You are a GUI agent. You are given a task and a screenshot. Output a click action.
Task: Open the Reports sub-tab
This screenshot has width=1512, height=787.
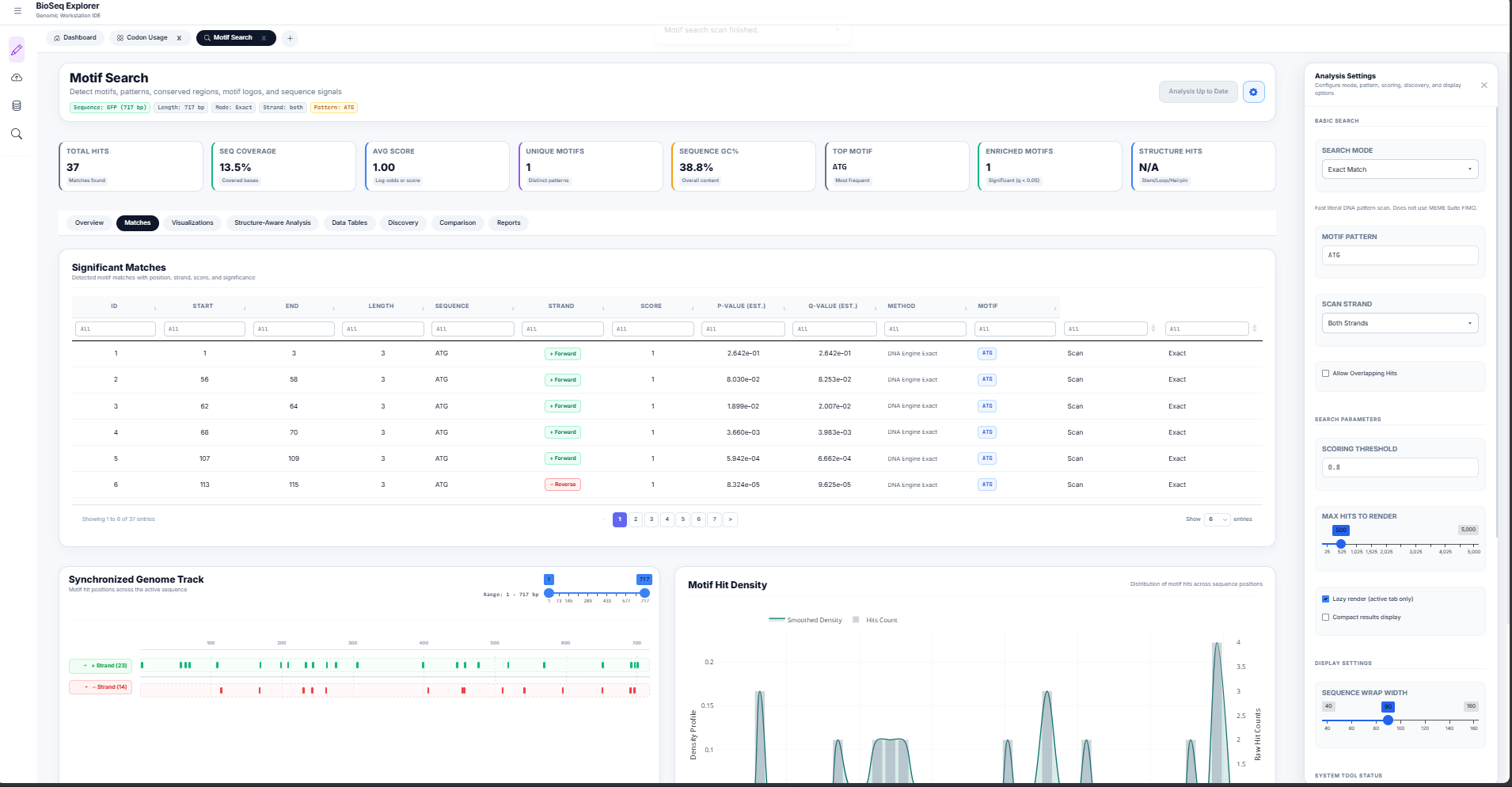click(508, 223)
